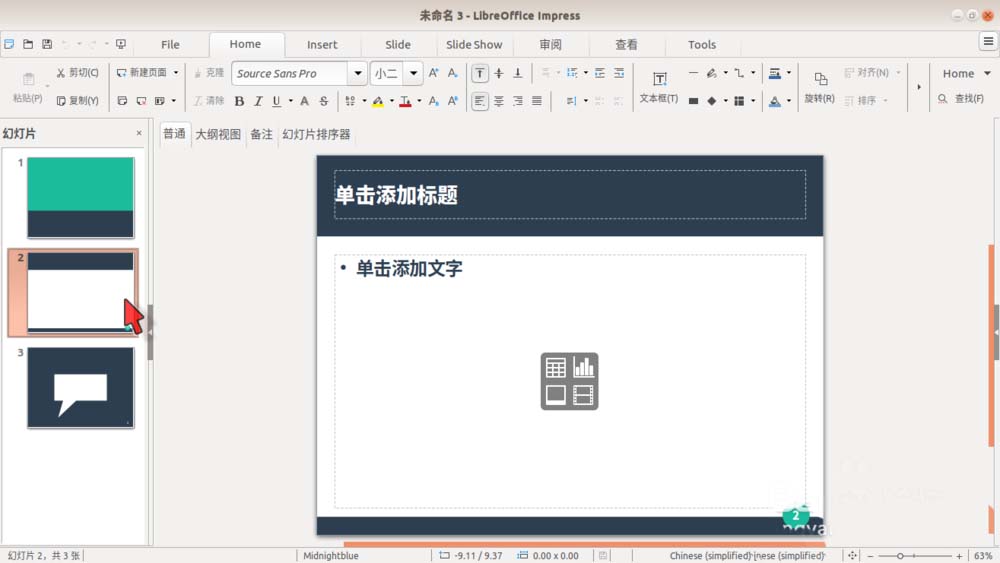Switch to the outline view (大纲视图) tab
This screenshot has width=1000, height=563.
(217, 134)
